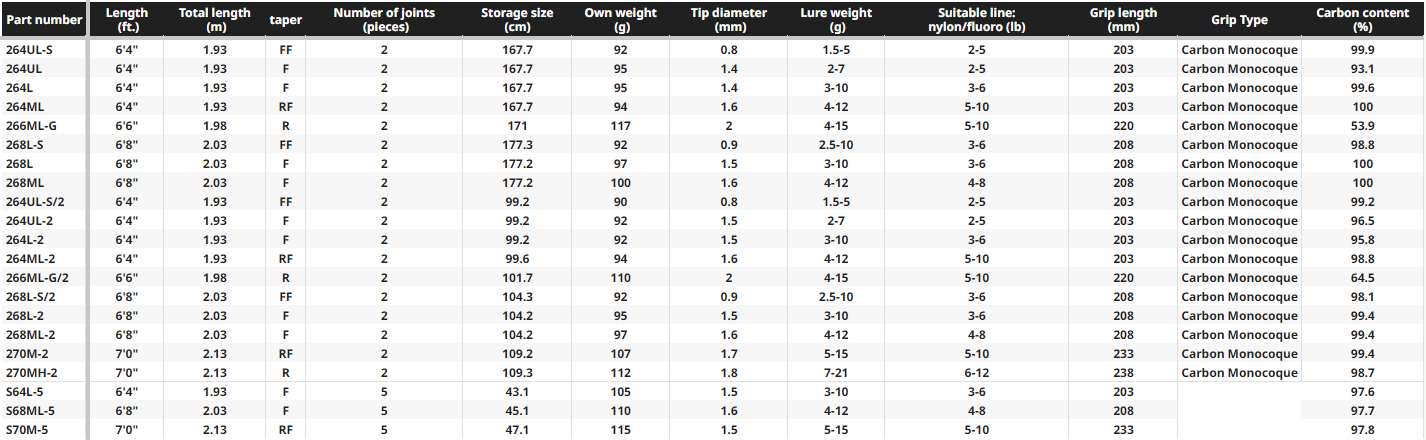
Task: Click the Grip length (mm) header
Action: point(1123,20)
